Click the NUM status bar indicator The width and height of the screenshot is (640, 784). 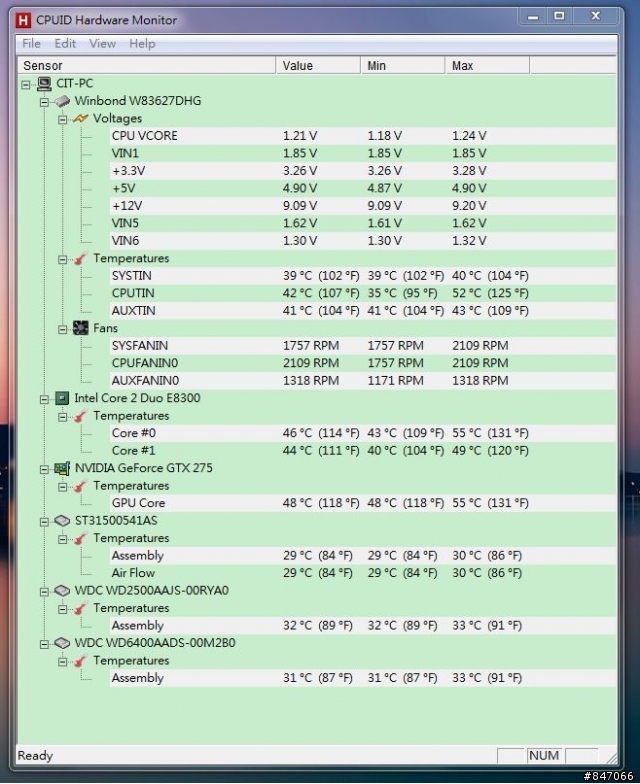tap(544, 756)
